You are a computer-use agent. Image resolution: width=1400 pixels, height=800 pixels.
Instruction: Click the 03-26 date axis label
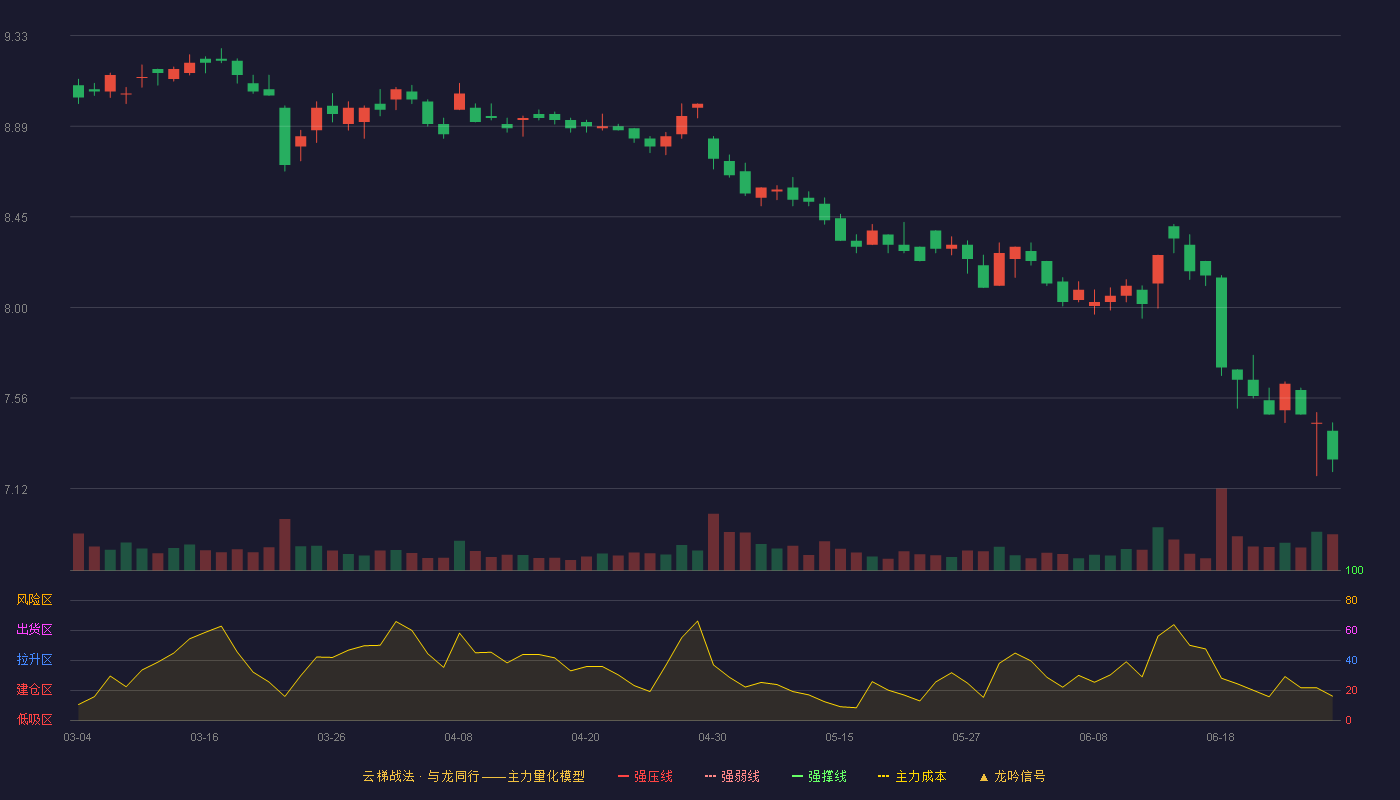click(x=331, y=737)
